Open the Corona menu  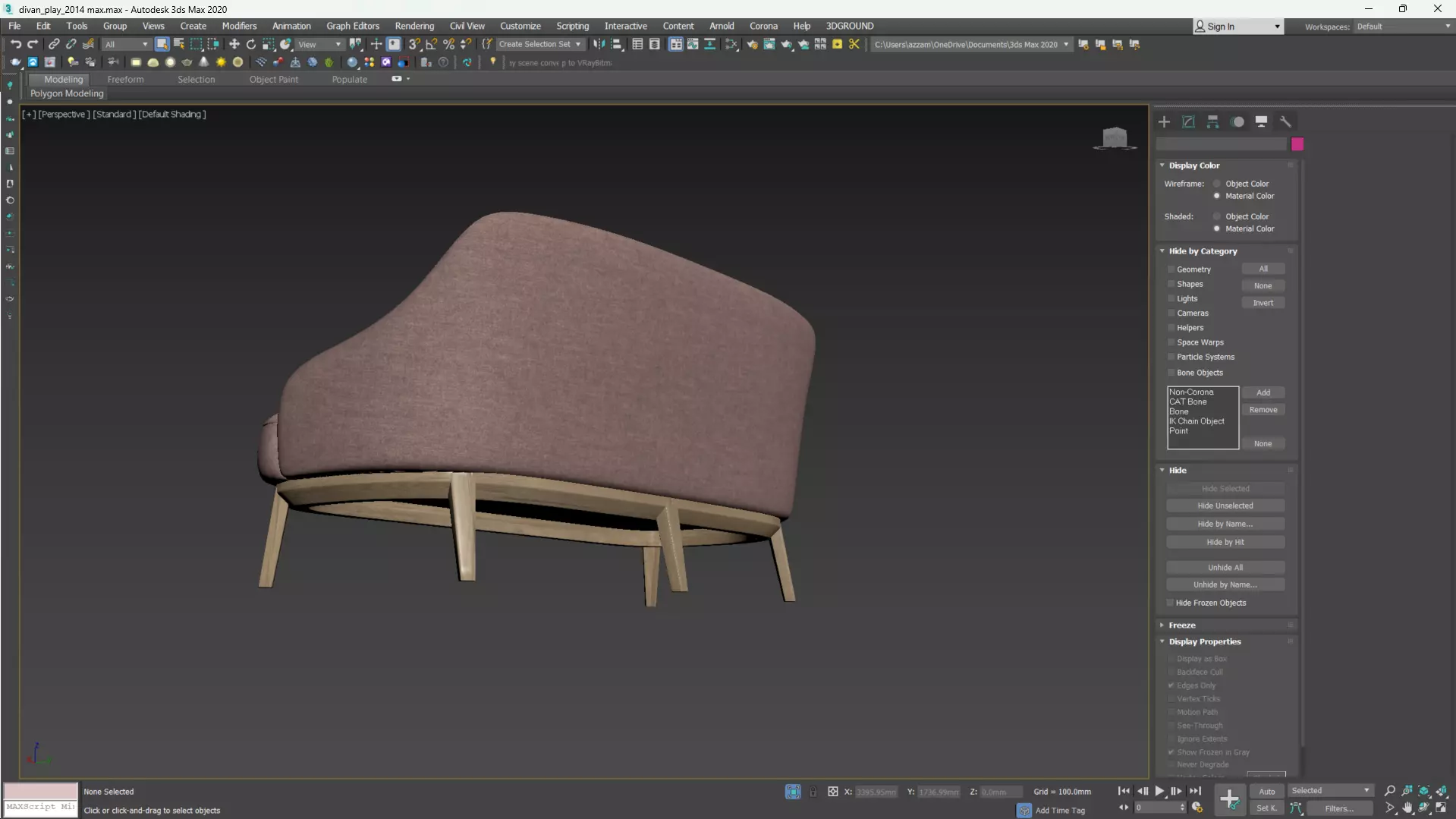pyautogui.click(x=763, y=26)
